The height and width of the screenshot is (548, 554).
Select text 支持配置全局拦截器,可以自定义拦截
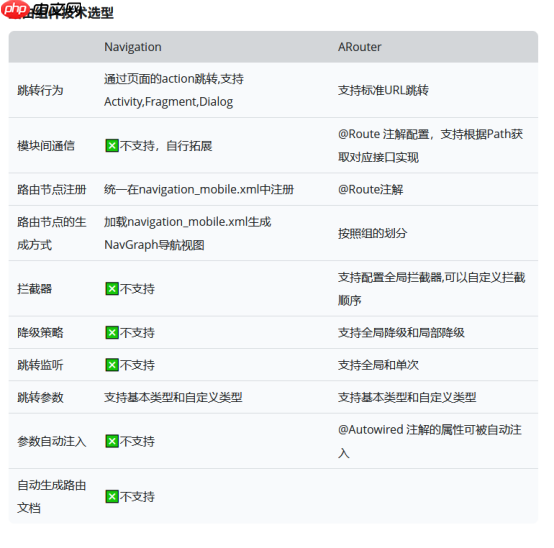tap(432, 277)
